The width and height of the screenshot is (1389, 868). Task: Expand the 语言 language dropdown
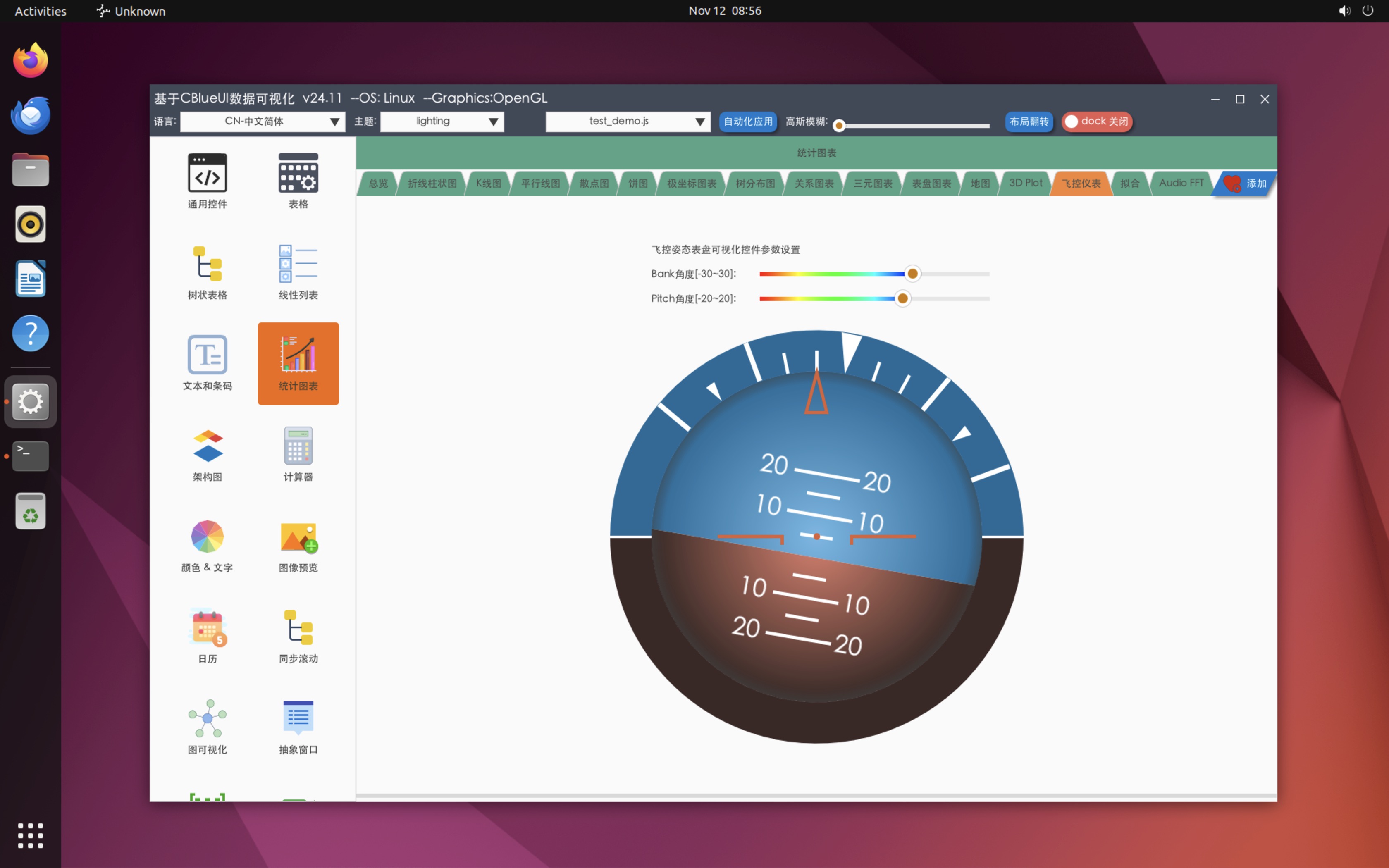pyautogui.click(x=263, y=121)
